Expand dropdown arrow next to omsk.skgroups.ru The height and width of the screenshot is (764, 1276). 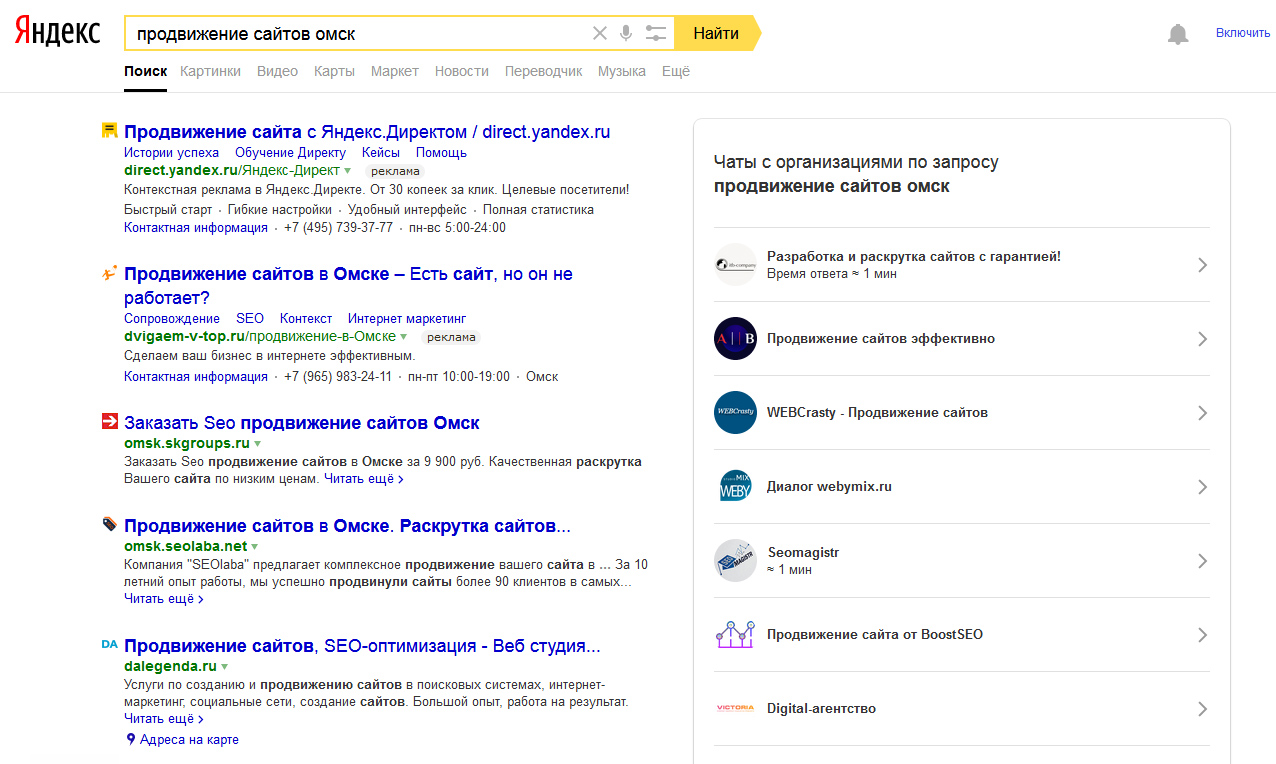[257, 443]
